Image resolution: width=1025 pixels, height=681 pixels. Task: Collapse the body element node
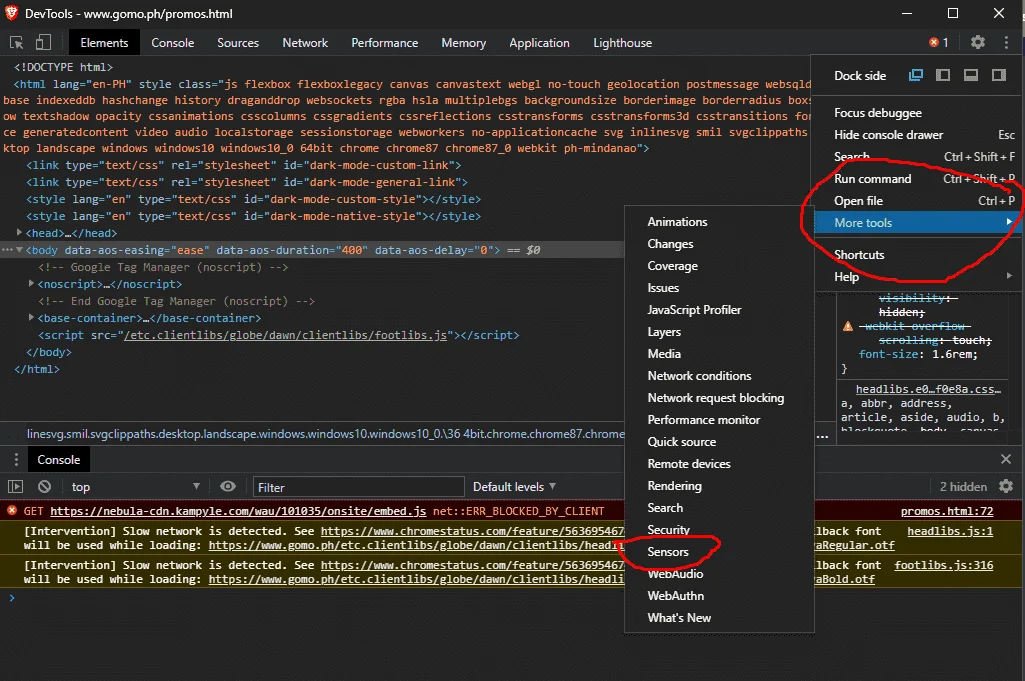pos(19,250)
